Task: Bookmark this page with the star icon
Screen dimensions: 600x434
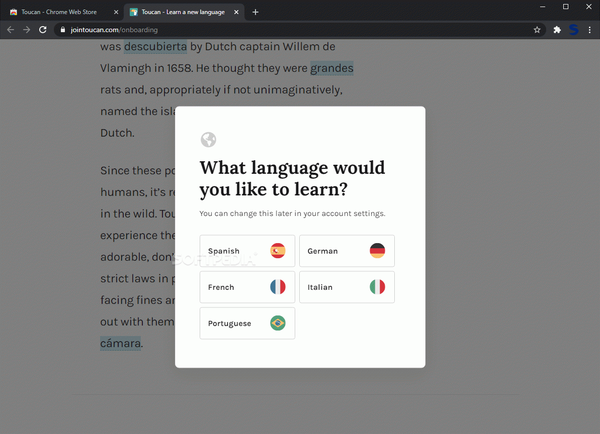Action: [x=537, y=30]
